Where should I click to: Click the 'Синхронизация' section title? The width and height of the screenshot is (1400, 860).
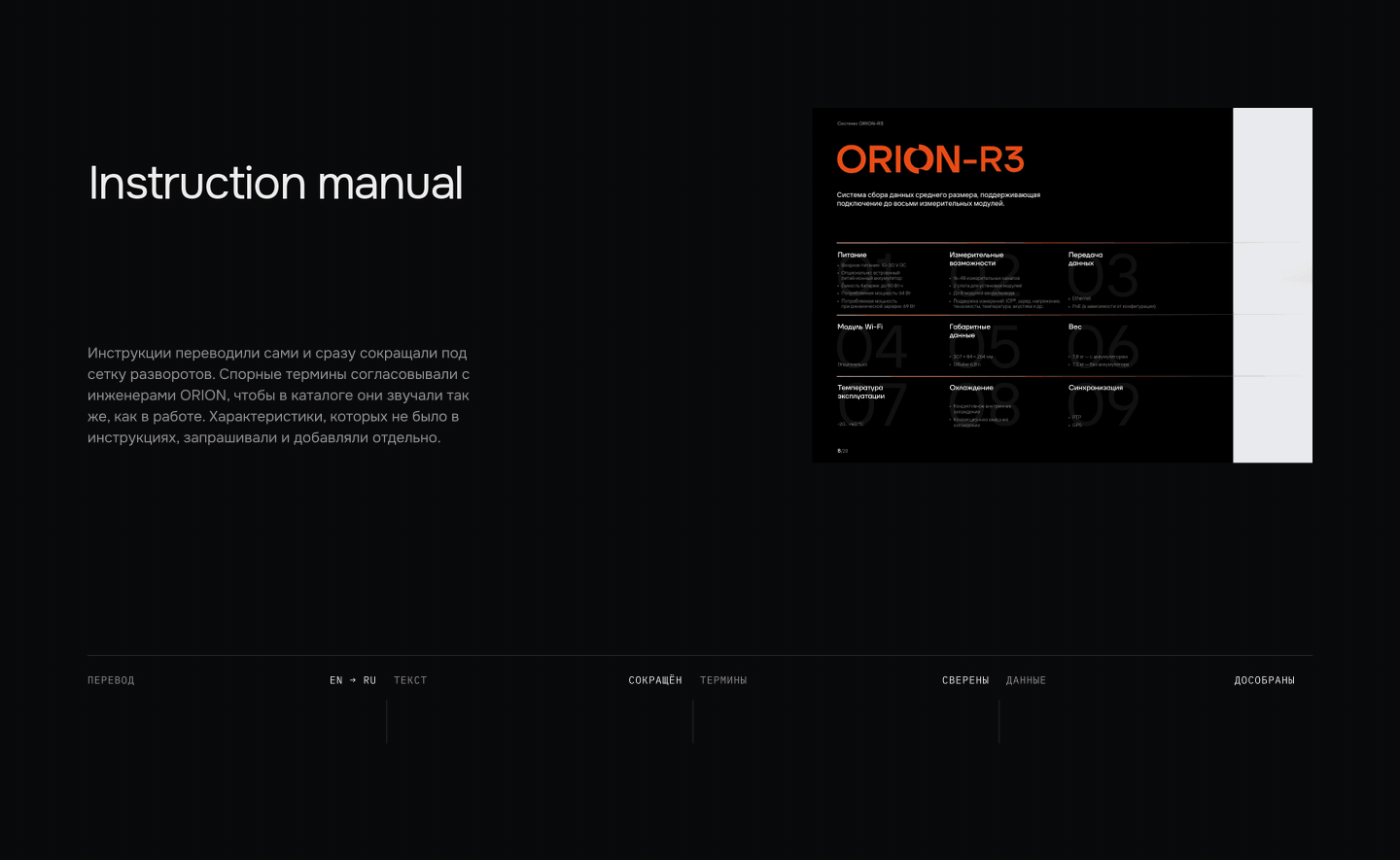click(x=1095, y=388)
